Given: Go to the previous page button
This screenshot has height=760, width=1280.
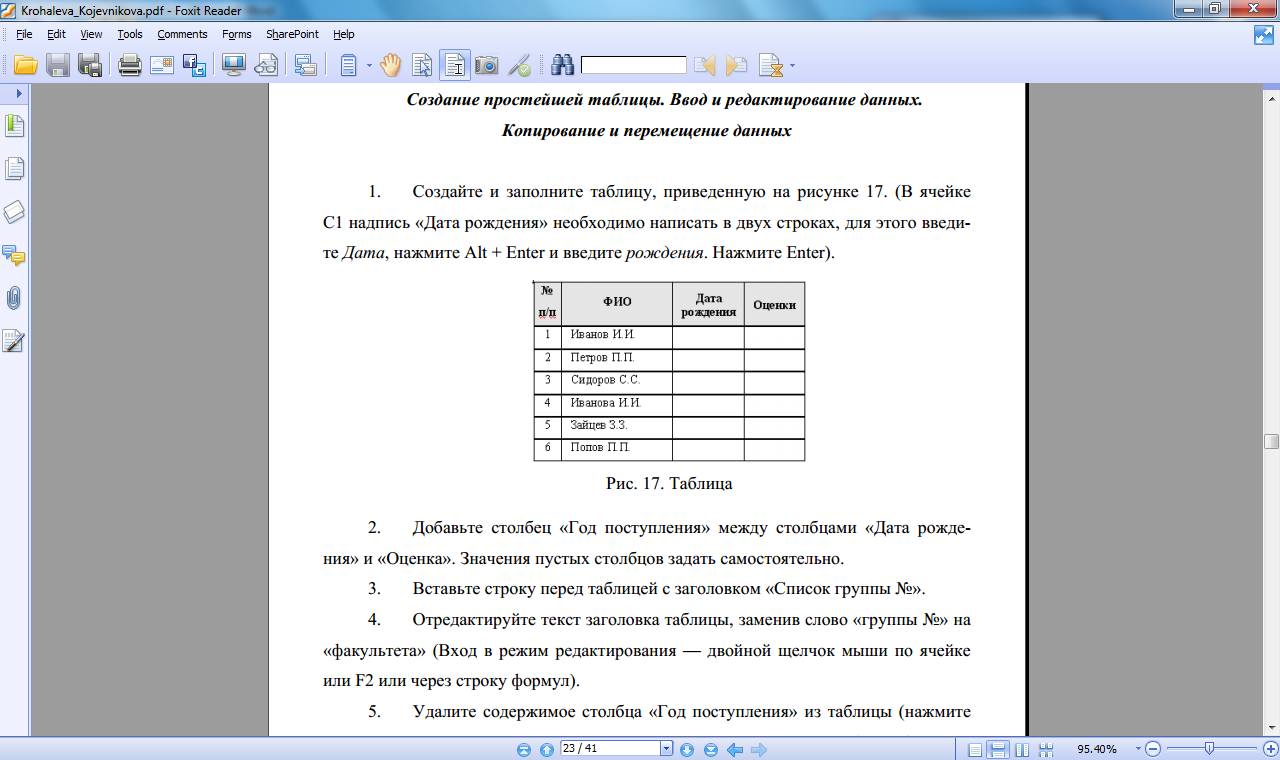Looking at the screenshot, I should pyautogui.click(x=546, y=749).
